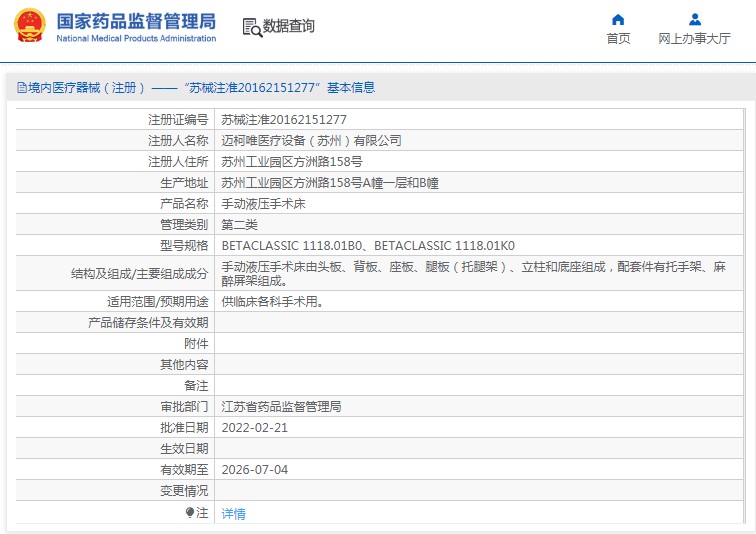The image size is (756, 534).
Task: Select the structure composition description text
Action: tap(473, 273)
